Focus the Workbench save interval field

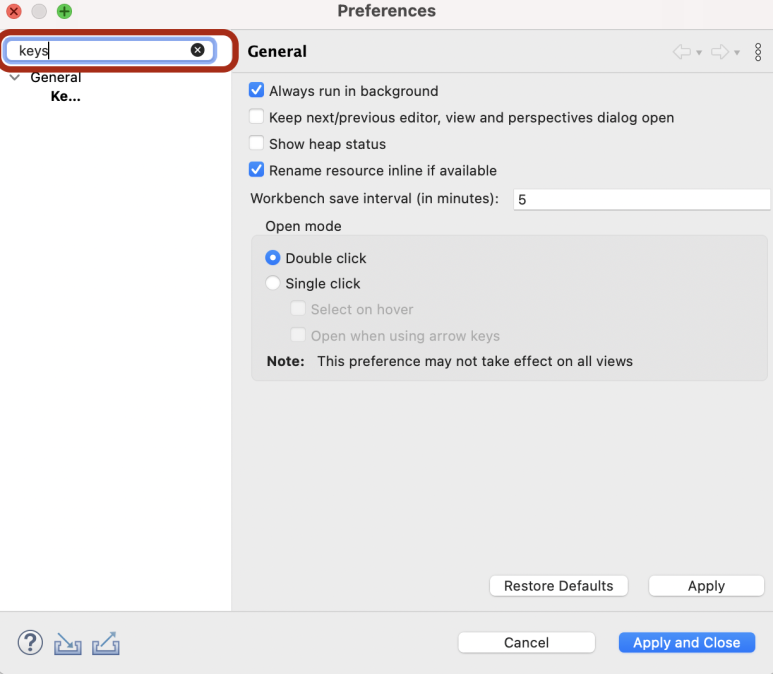(x=641, y=199)
